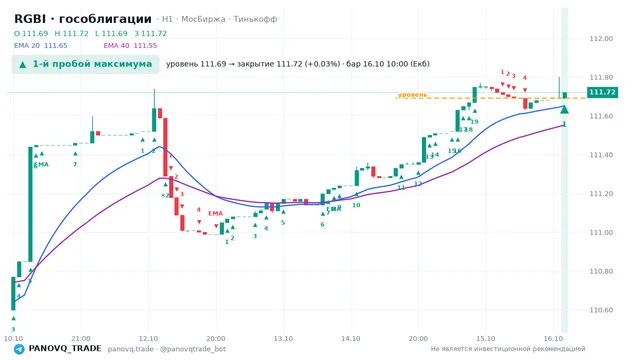Image resolution: width=640 pixels, height=360 pixels.
Task: Click the 13.10 date axis label
Action: pos(283,339)
